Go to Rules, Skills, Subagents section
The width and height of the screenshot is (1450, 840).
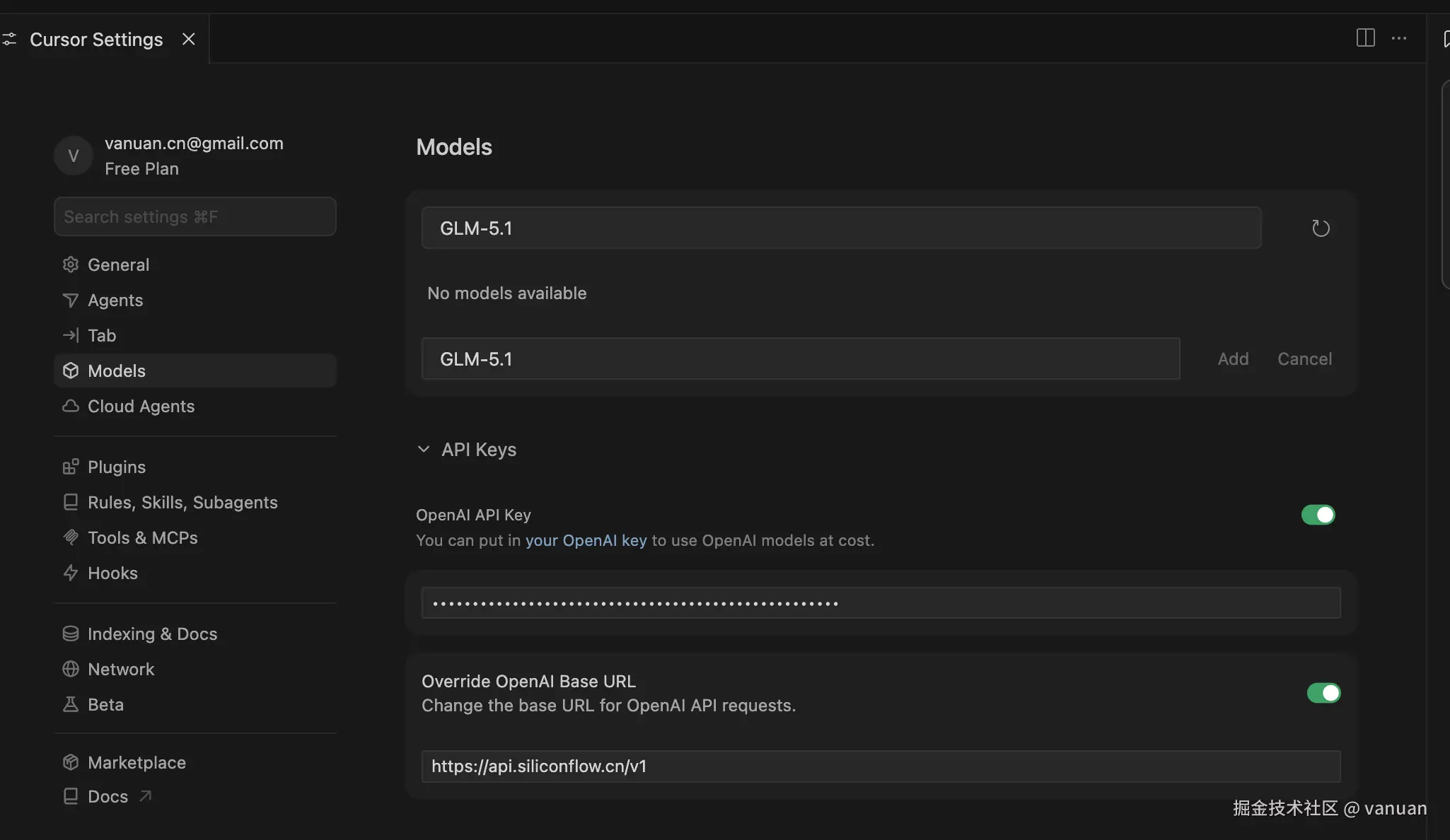click(x=182, y=502)
